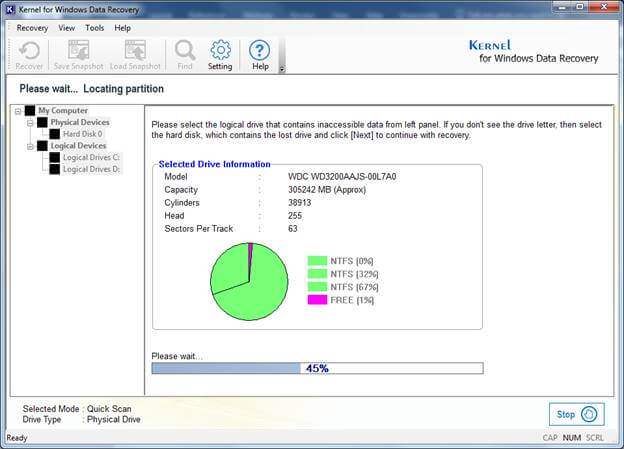Close the Kernel Data Recovery window

point(604,7)
